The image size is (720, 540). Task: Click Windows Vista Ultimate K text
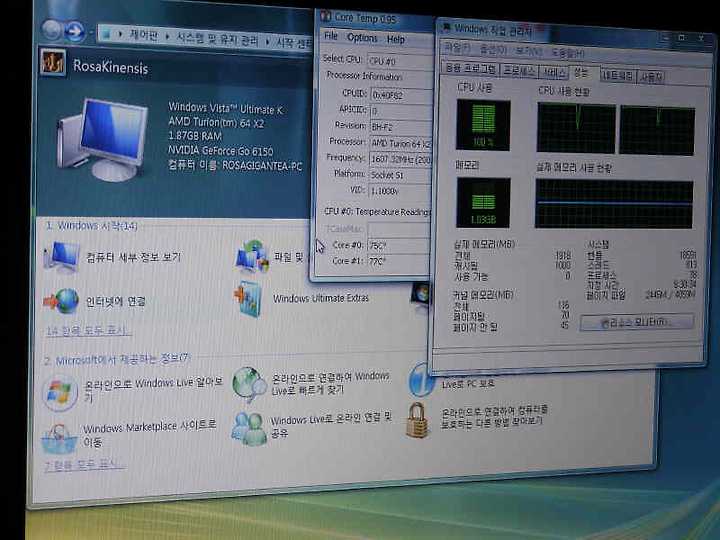point(226,109)
